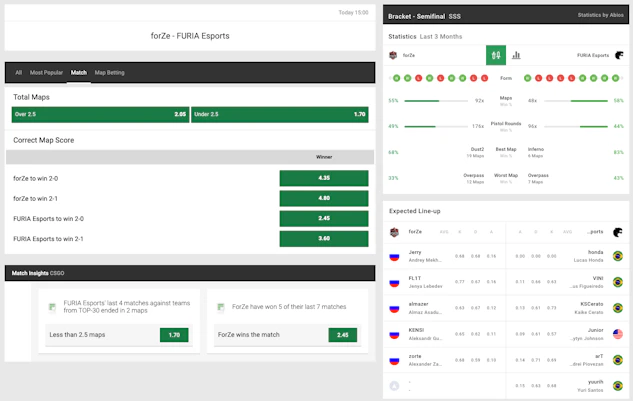This screenshot has height=401, width=633.
Task: Click the Russian flag next to zorte
Action: tap(394, 360)
